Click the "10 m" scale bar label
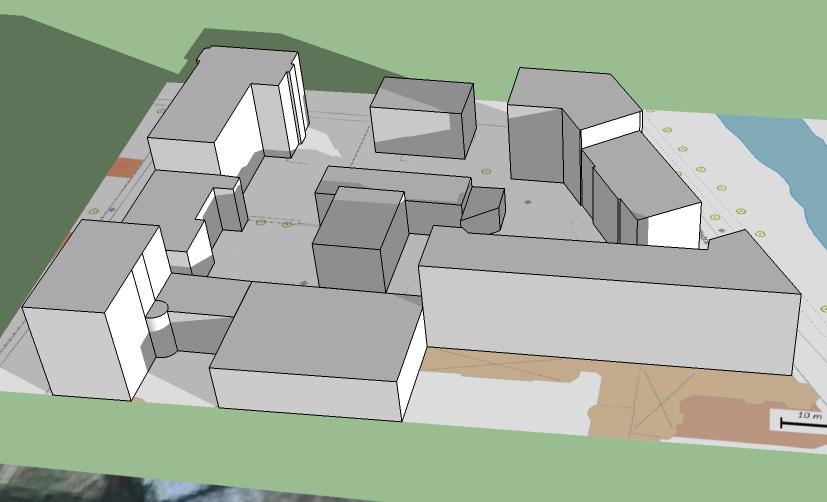Image resolution: width=827 pixels, height=502 pixels. pyautogui.click(x=810, y=416)
